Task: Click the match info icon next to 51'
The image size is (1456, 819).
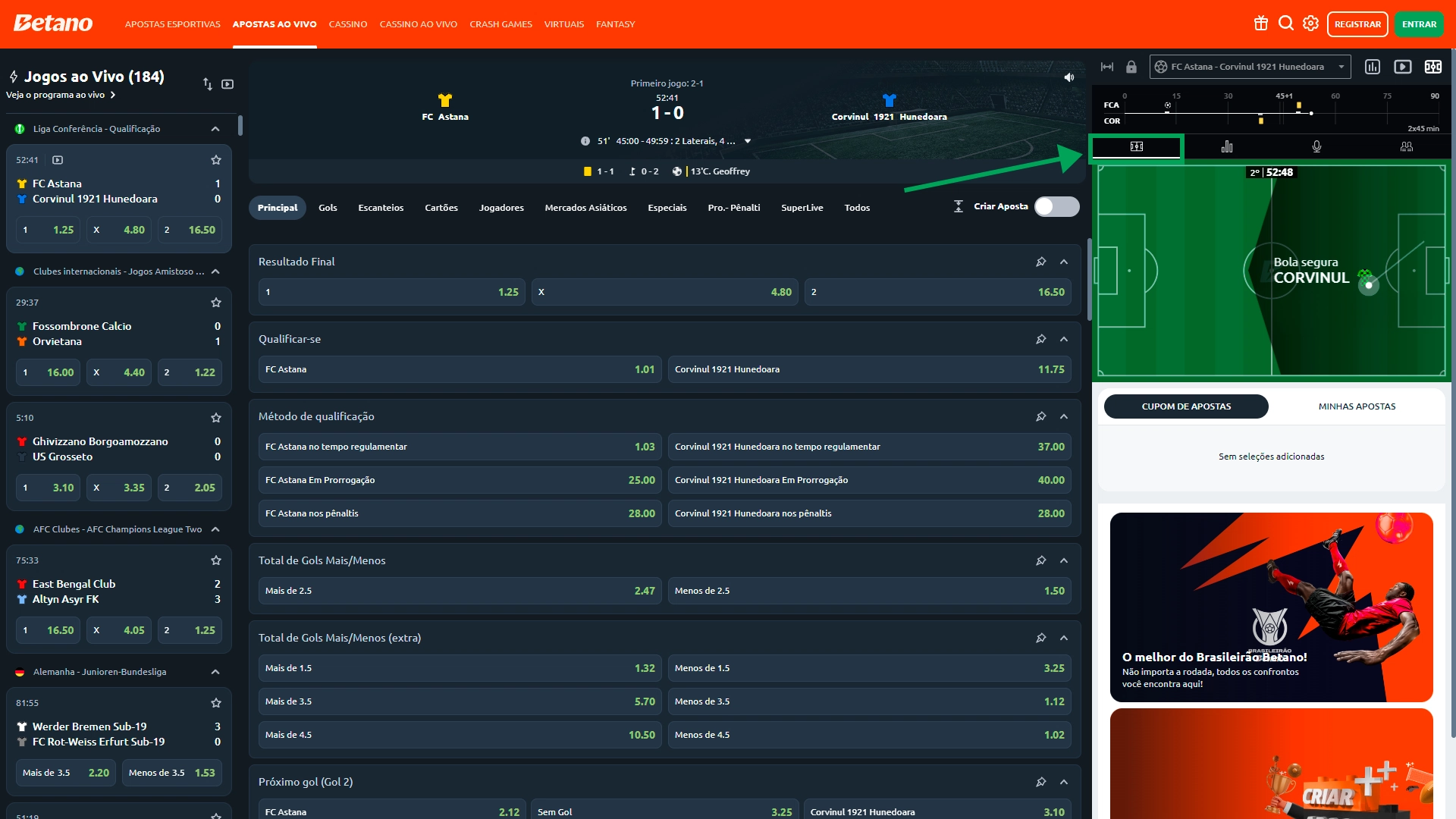Action: tap(585, 141)
